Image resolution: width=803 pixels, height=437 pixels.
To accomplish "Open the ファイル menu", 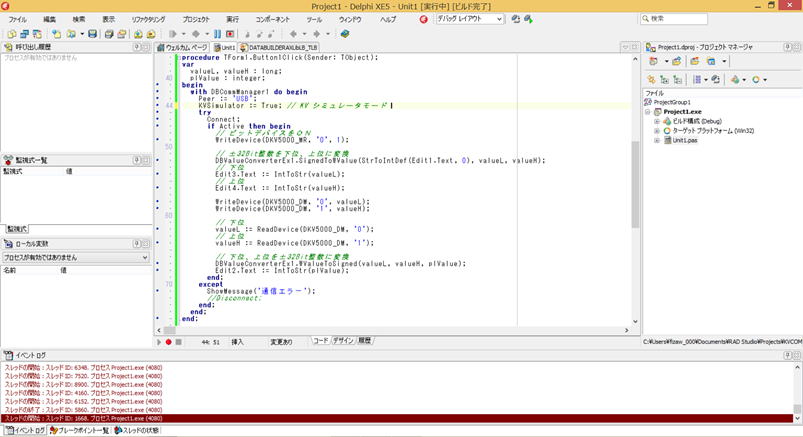I will coord(17,19).
